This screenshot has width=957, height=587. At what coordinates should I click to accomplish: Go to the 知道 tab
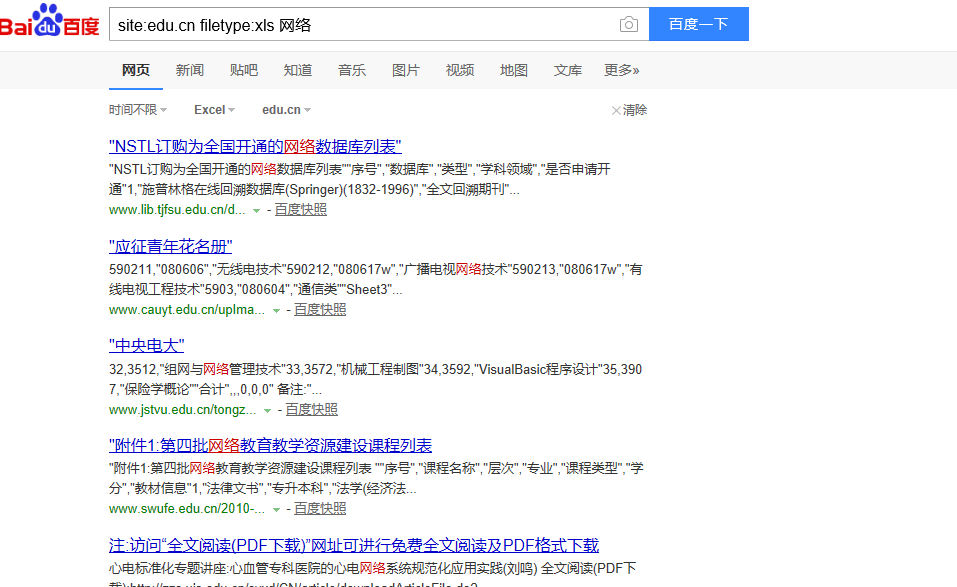(x=298, y=70)
